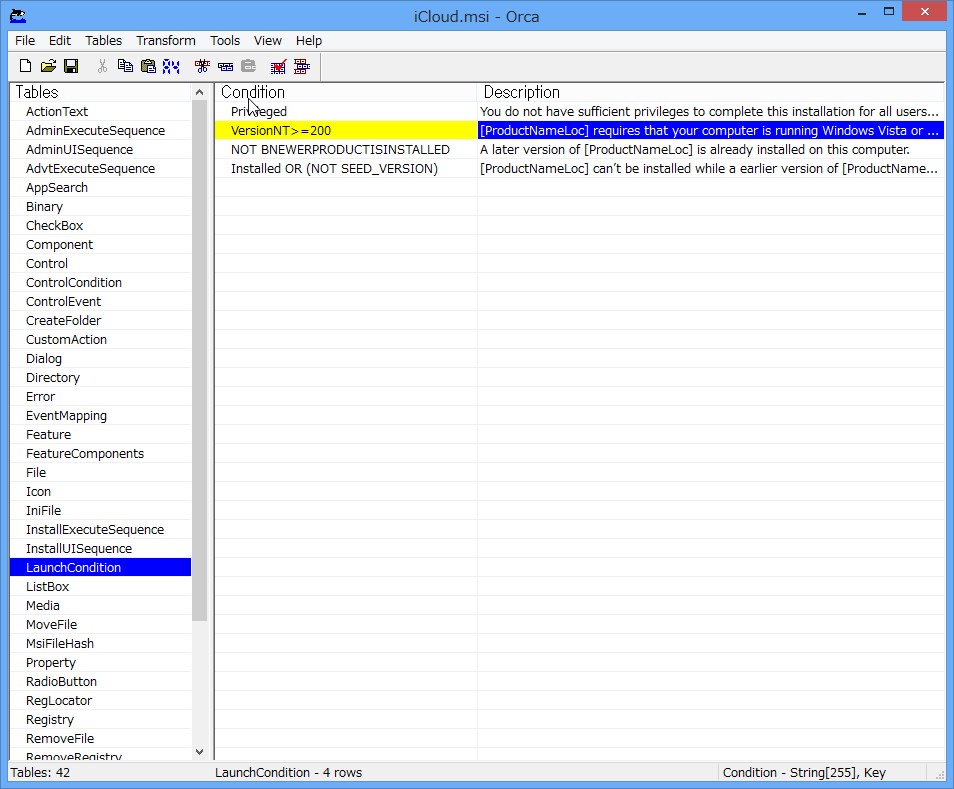Open the Tools menu
The height and width of the screenshot is (789, 954).
point(225,40)
